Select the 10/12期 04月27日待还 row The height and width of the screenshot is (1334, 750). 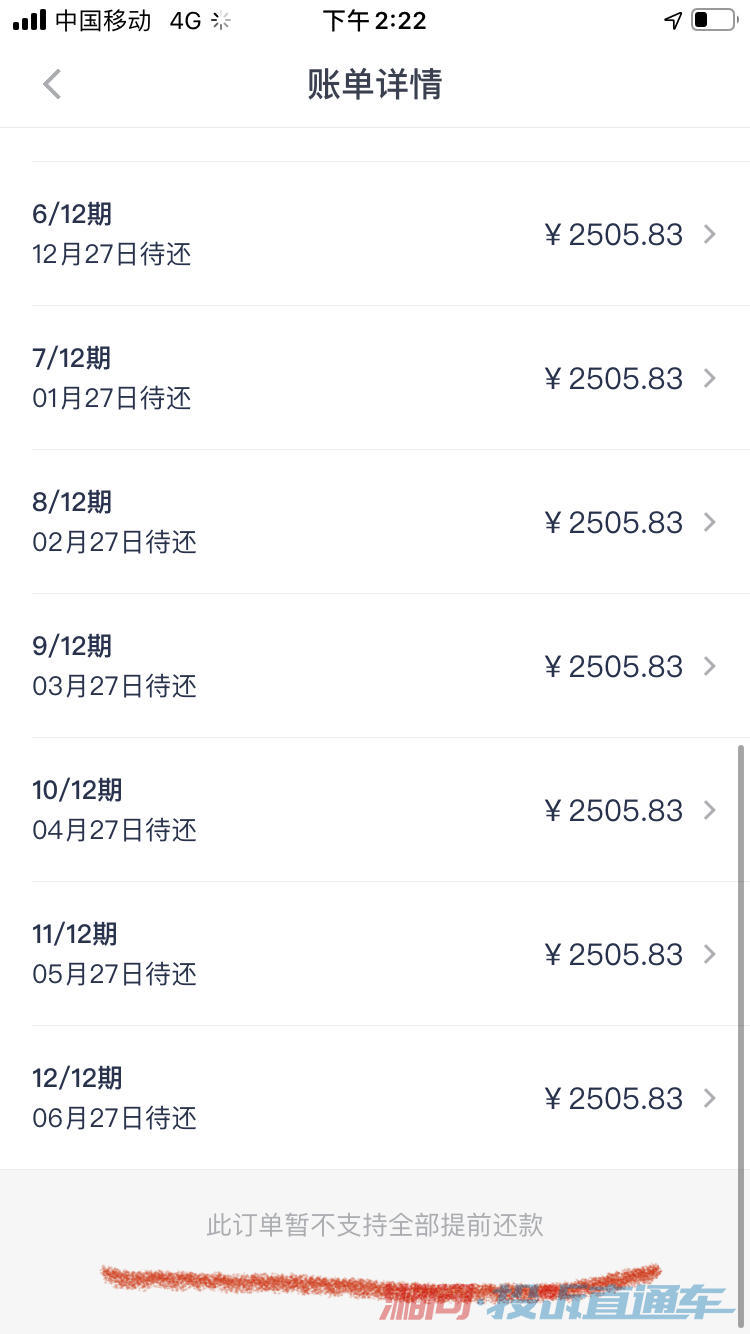click(375, 810)
